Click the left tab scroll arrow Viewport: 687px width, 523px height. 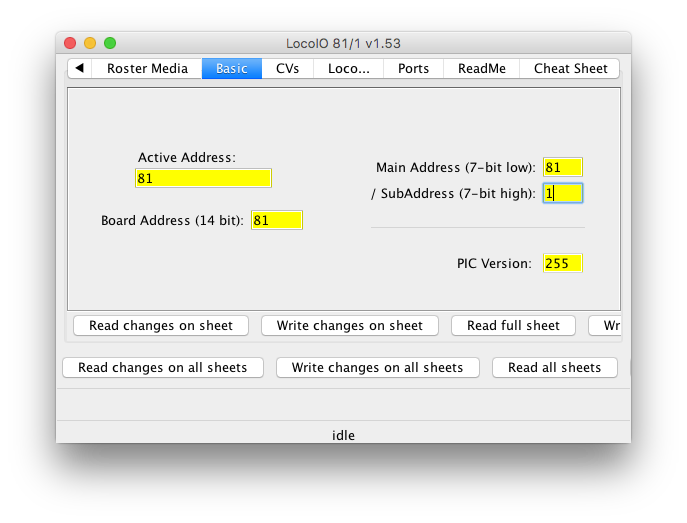(79, 68)
